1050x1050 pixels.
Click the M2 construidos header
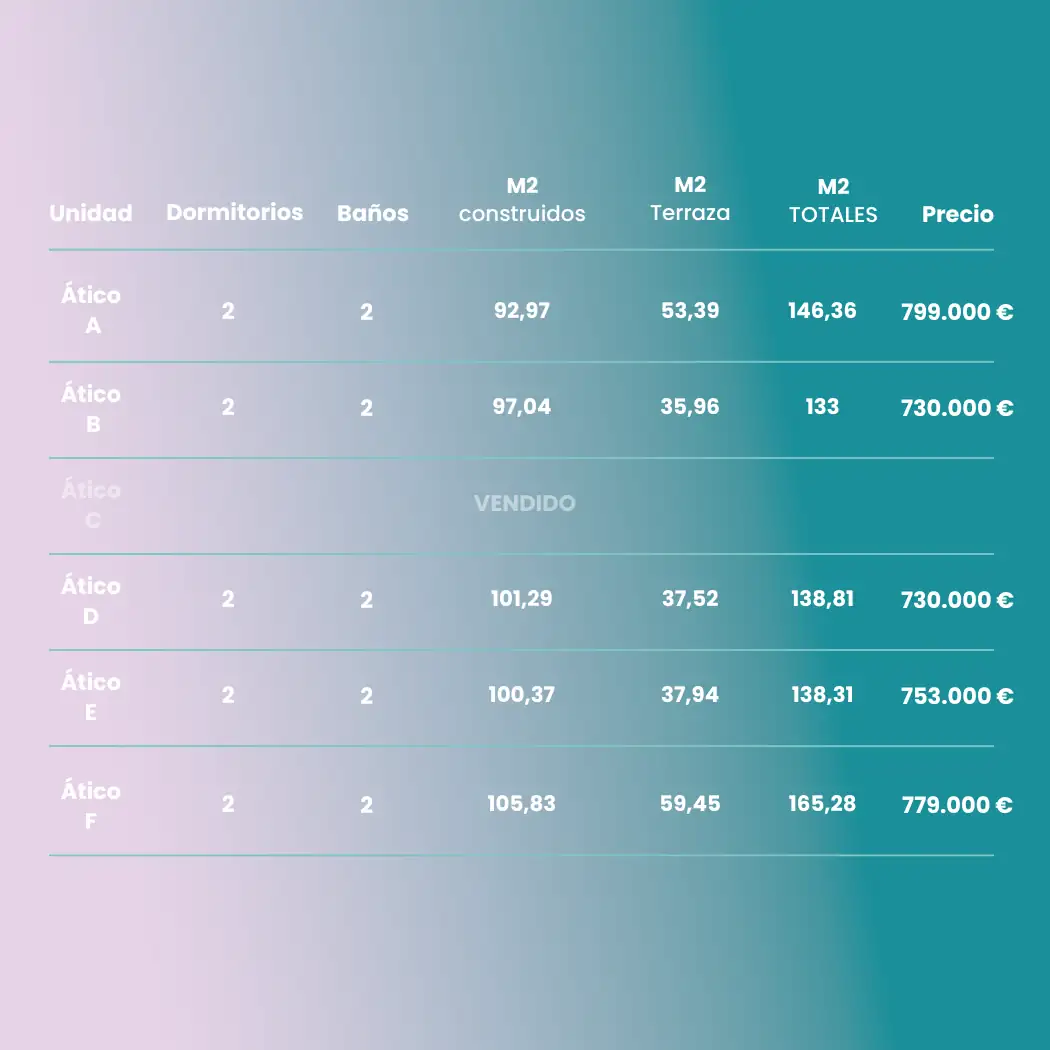point(522,200)
